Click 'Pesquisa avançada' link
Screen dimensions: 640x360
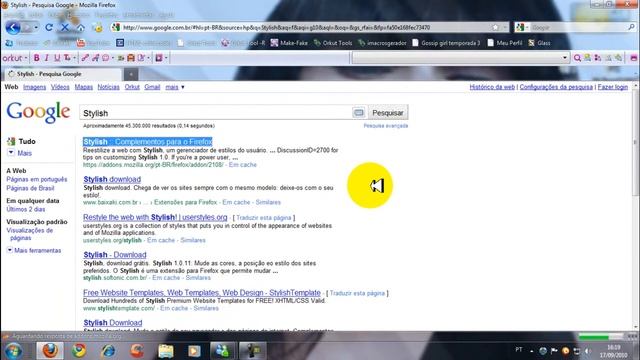tap(386, 126)
